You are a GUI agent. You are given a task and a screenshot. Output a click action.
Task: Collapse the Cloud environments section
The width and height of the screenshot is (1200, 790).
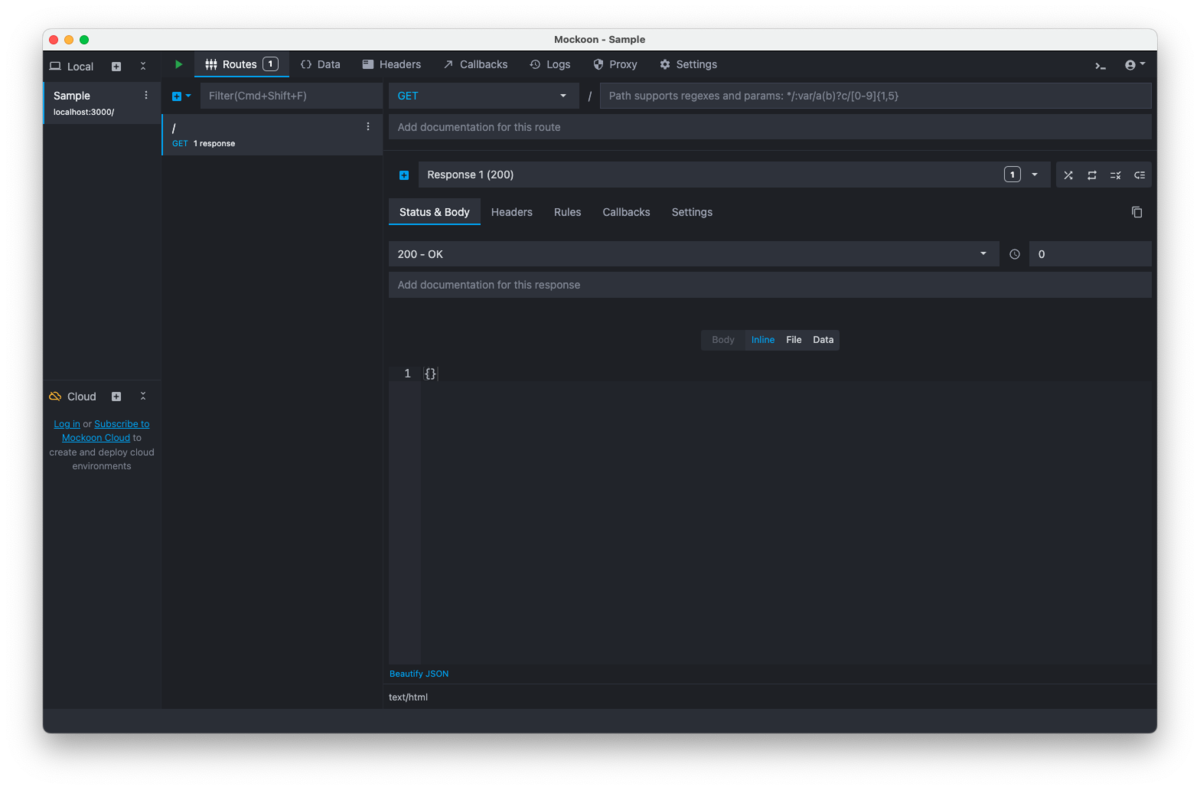(143, 396)
